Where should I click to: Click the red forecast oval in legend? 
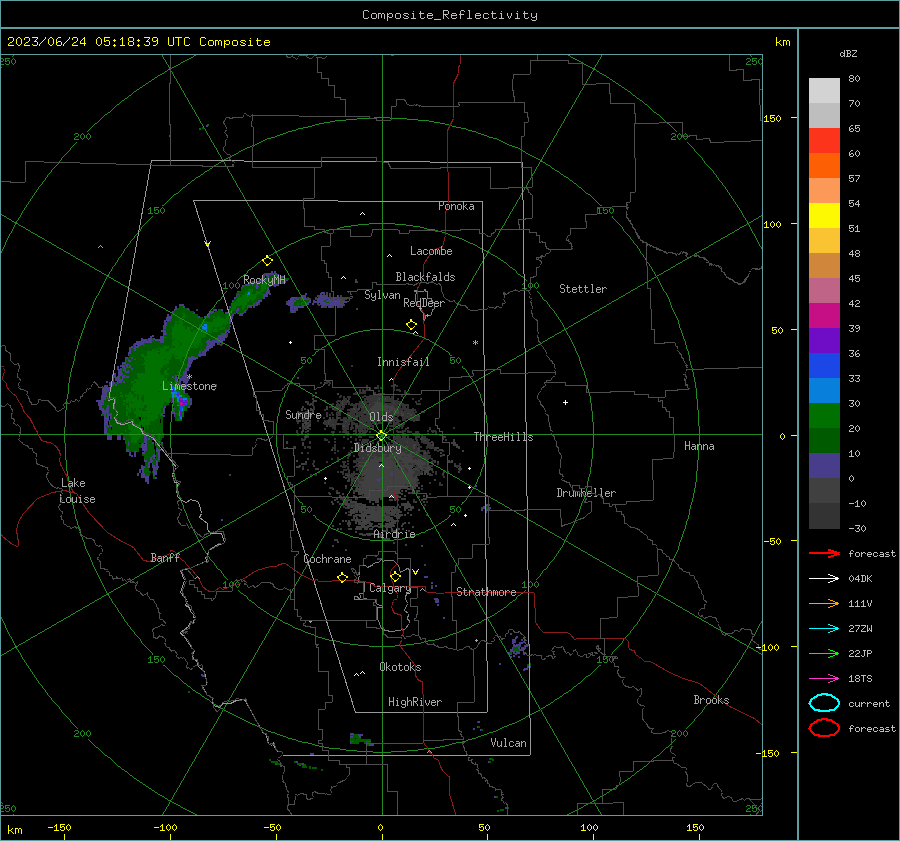pos(824,728)
